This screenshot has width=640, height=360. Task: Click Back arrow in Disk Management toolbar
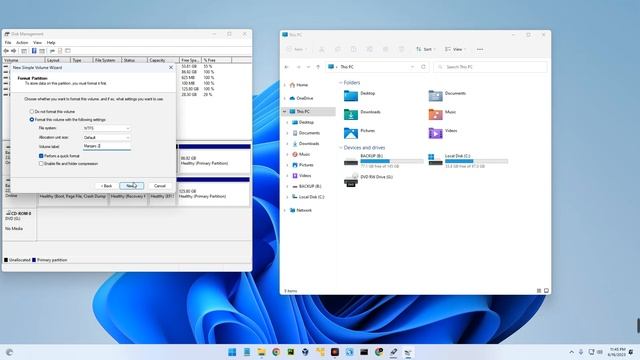(x=6, y=51)
